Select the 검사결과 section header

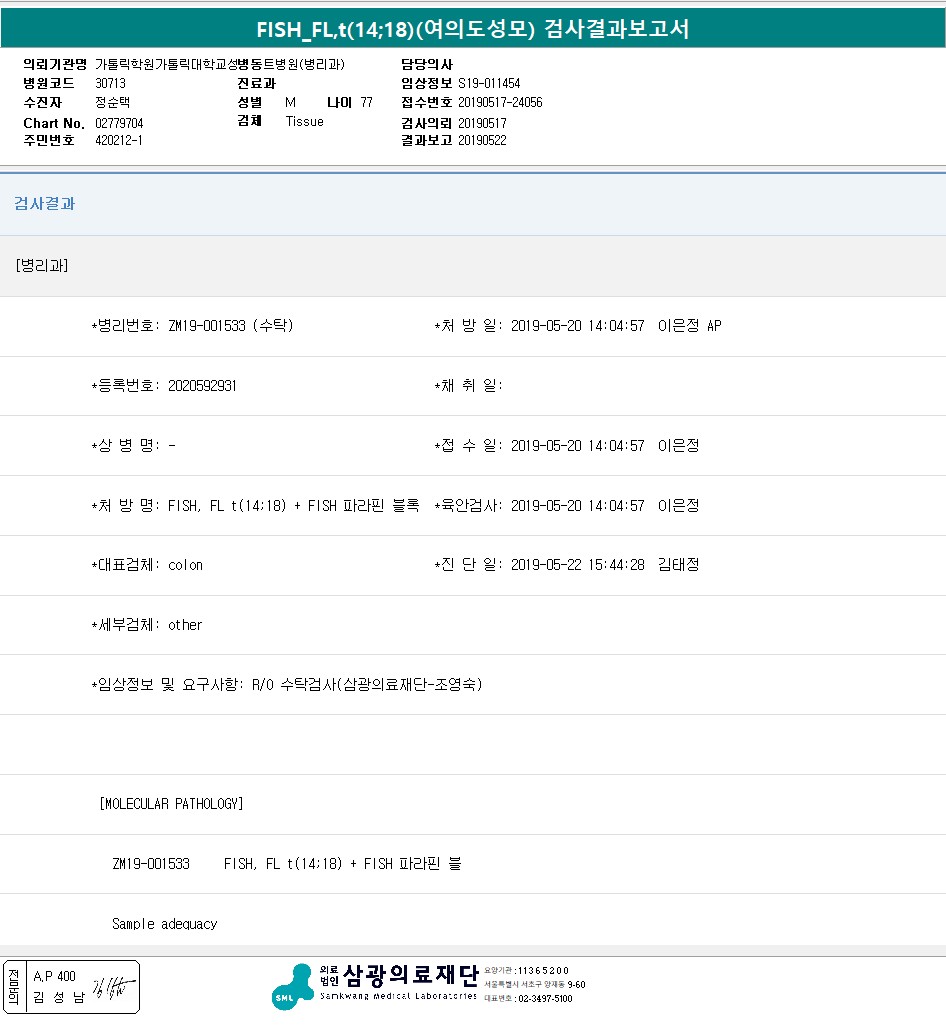click(44, 204)
